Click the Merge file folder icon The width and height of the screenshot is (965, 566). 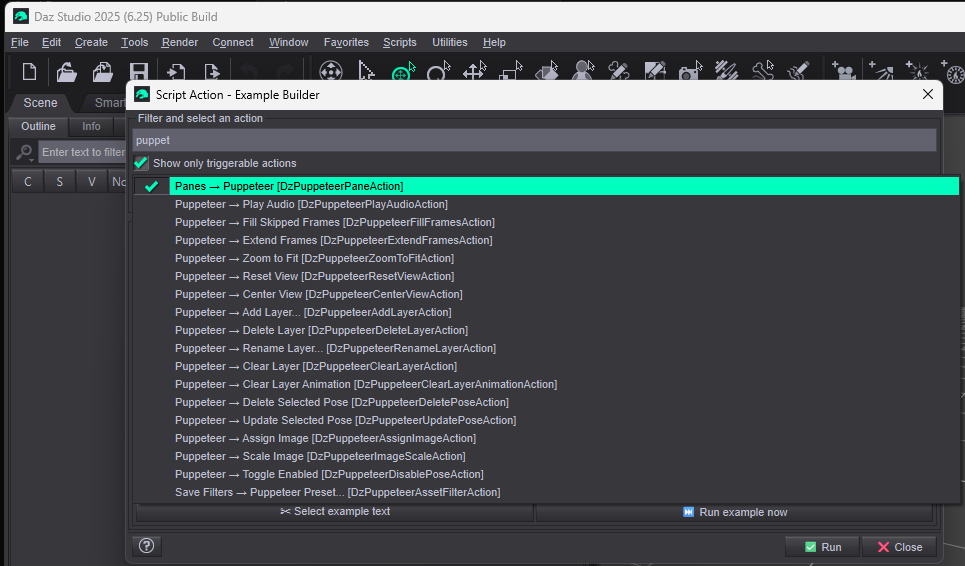102,71
